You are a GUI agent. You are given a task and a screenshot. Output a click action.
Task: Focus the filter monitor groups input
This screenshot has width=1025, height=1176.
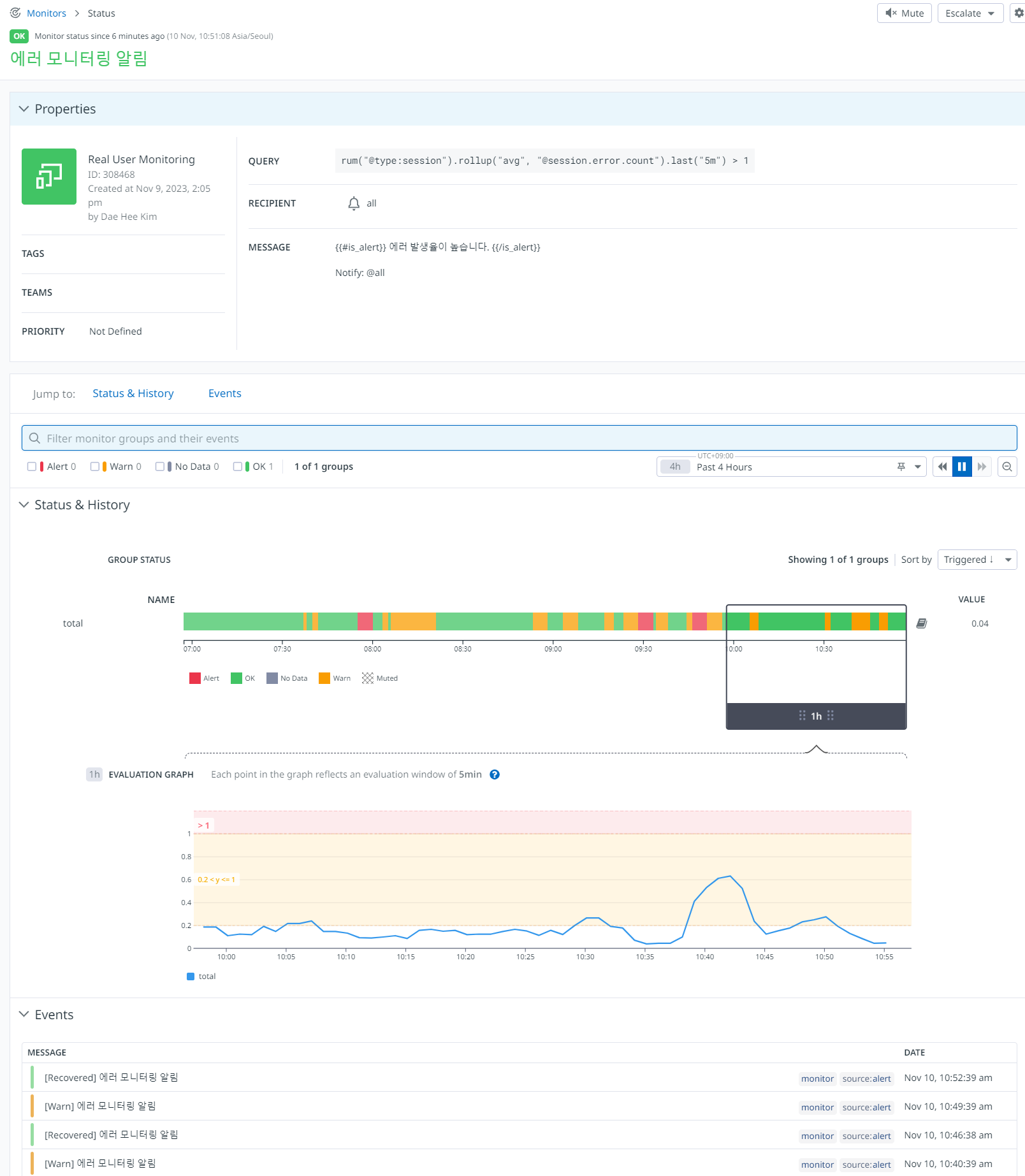pyautogui.click(x=520, y=439)
